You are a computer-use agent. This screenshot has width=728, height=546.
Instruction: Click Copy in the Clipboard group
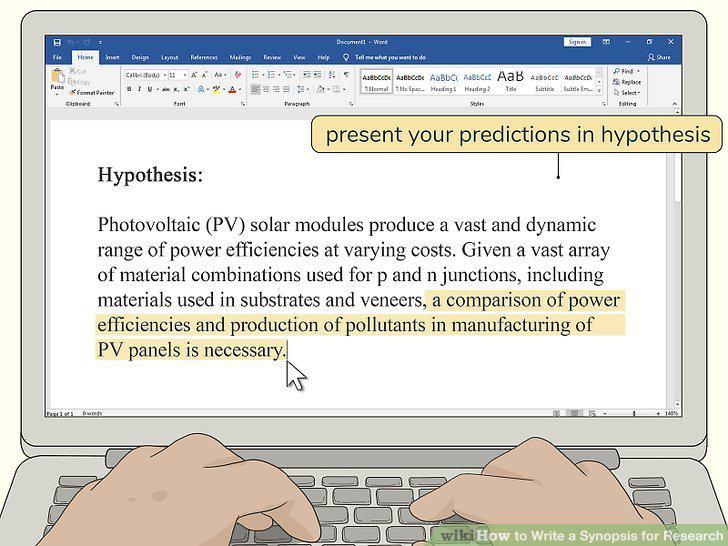point(80,82)
